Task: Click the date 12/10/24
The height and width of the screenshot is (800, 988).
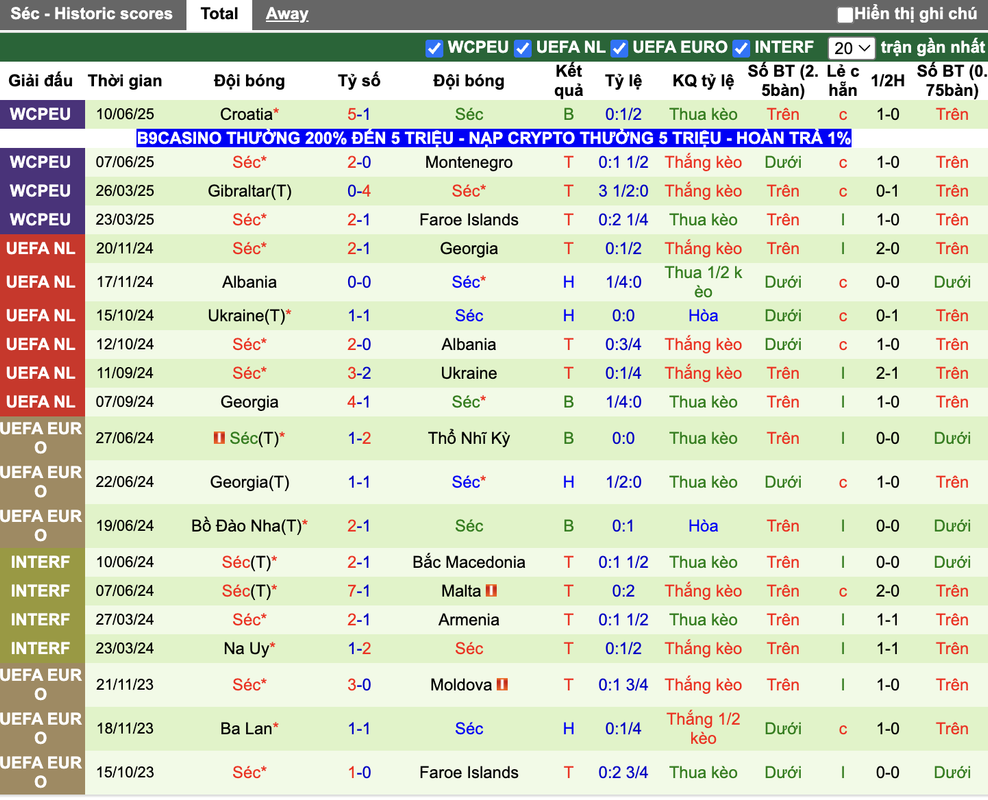Action: point(125,345)
